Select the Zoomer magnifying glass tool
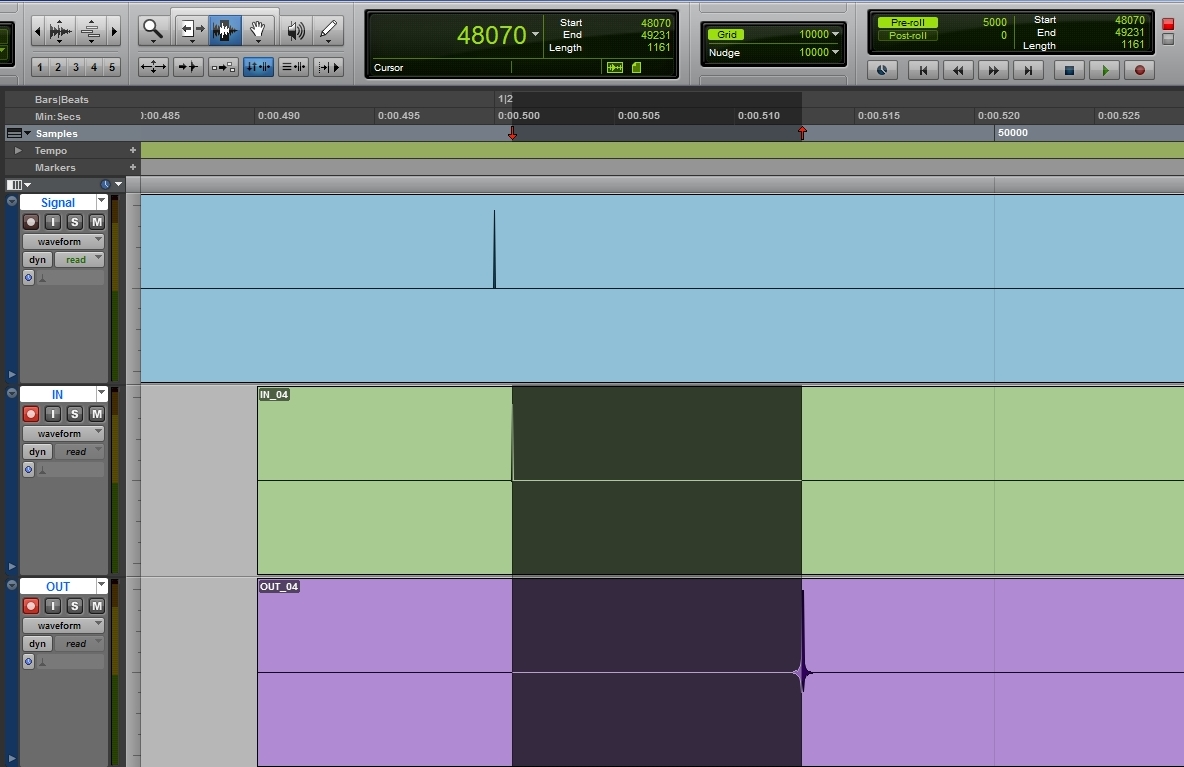1184x767 pixels. click(x=153, y=31)
